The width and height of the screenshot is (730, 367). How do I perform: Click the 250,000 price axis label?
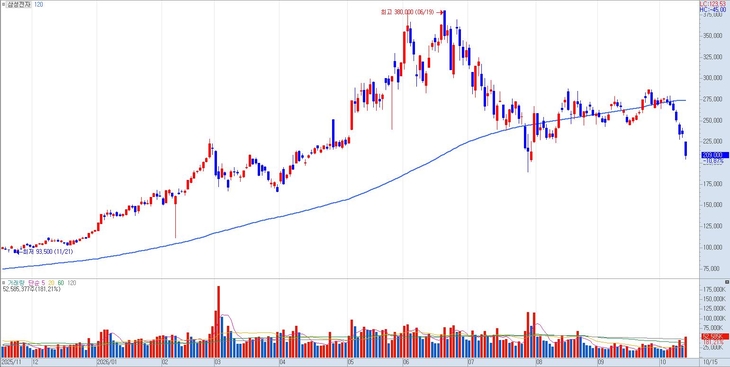[x=713, y=121]
